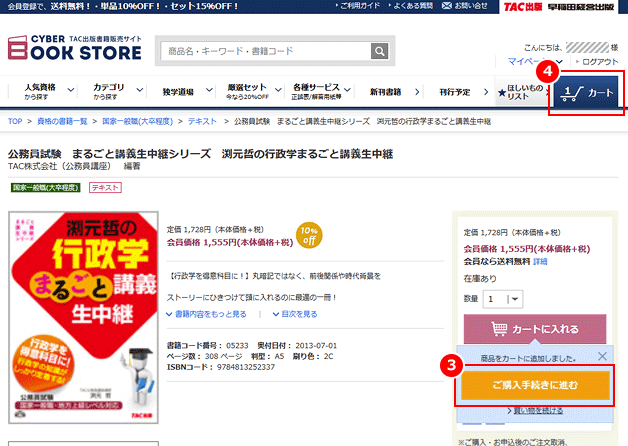
Task: Click the green 国家一般職(大卒程度) tag
Action: pos(45,187)
